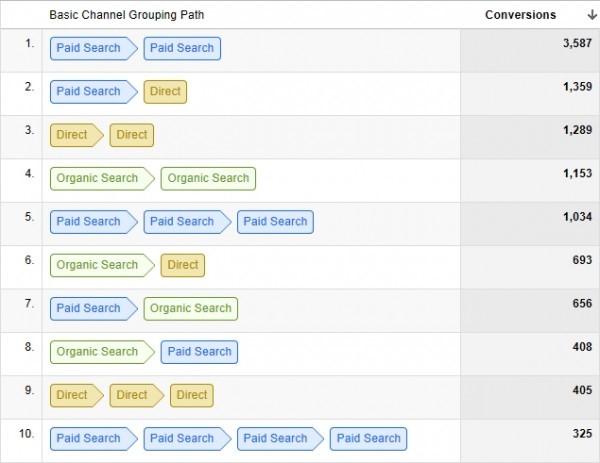
Task: Click the conversions value 1,034
Action: coord(577,217)
